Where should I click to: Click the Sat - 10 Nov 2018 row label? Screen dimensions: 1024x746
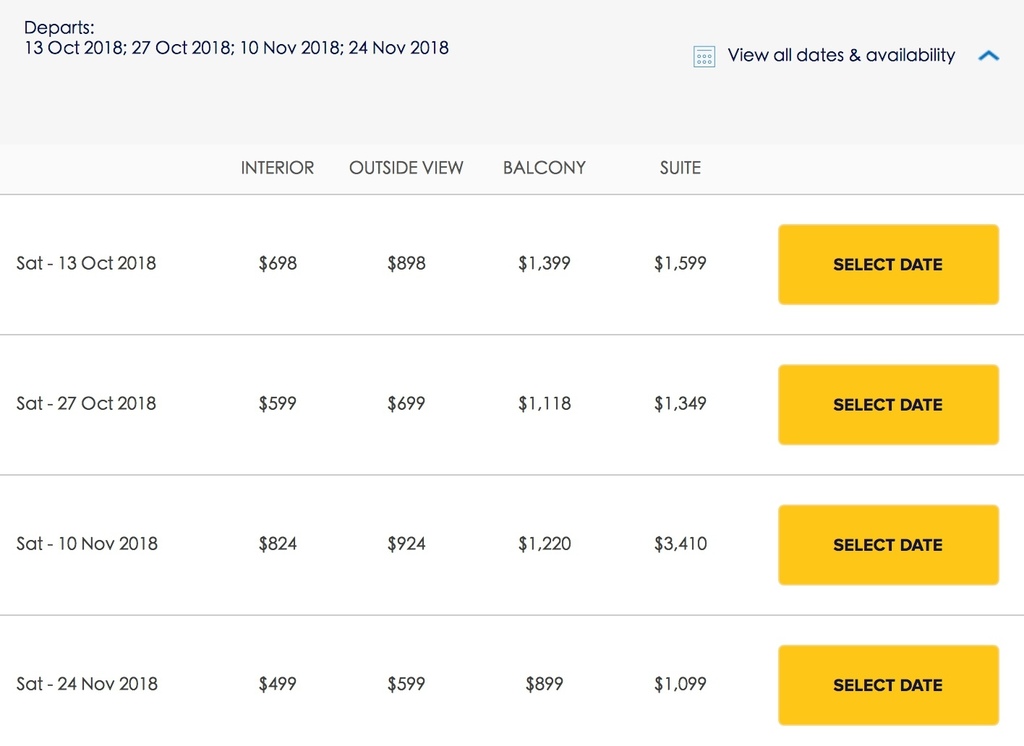87,543
